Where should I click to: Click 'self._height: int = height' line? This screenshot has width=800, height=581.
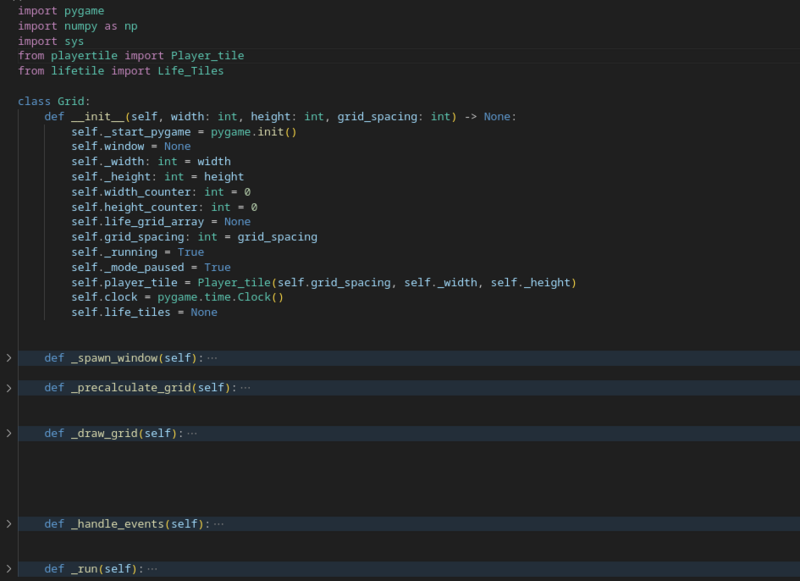point(158,177)
